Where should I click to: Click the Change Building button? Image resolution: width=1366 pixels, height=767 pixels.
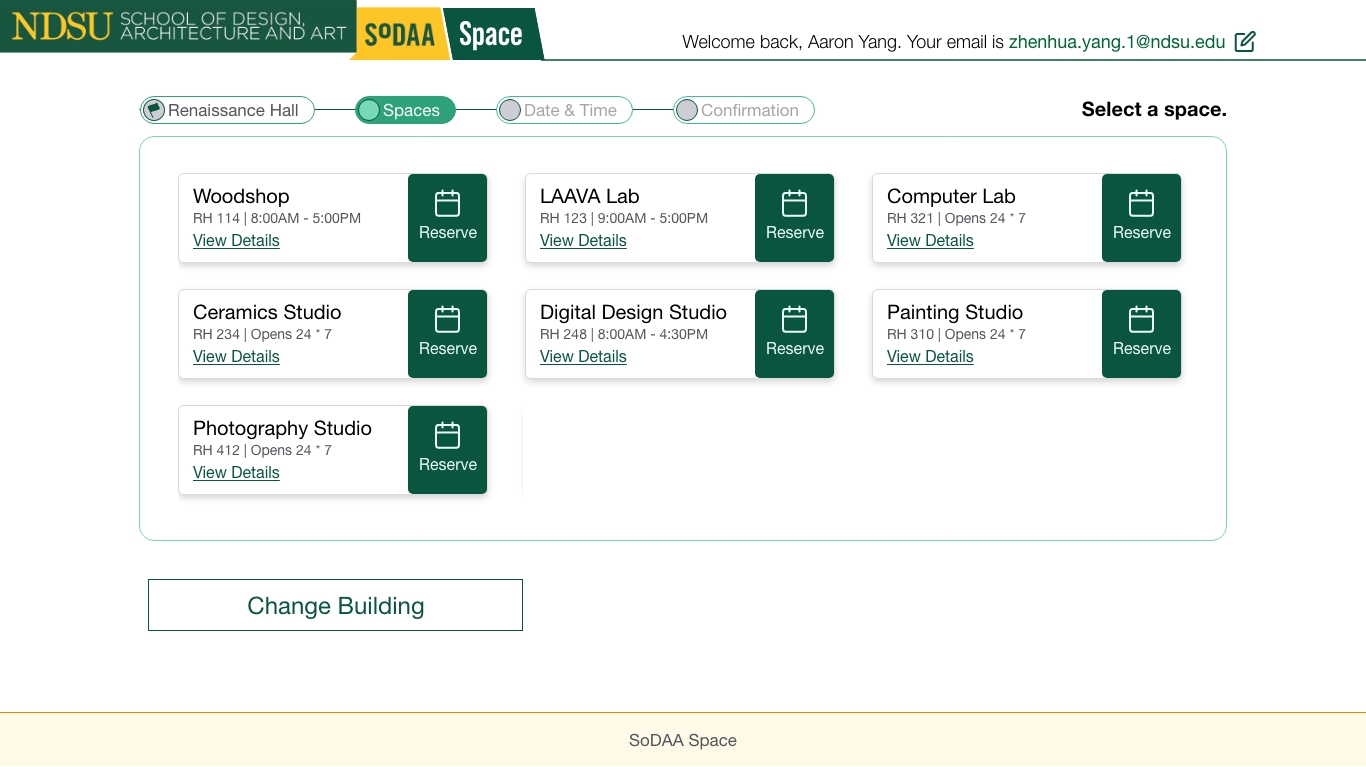pos(335,605)
